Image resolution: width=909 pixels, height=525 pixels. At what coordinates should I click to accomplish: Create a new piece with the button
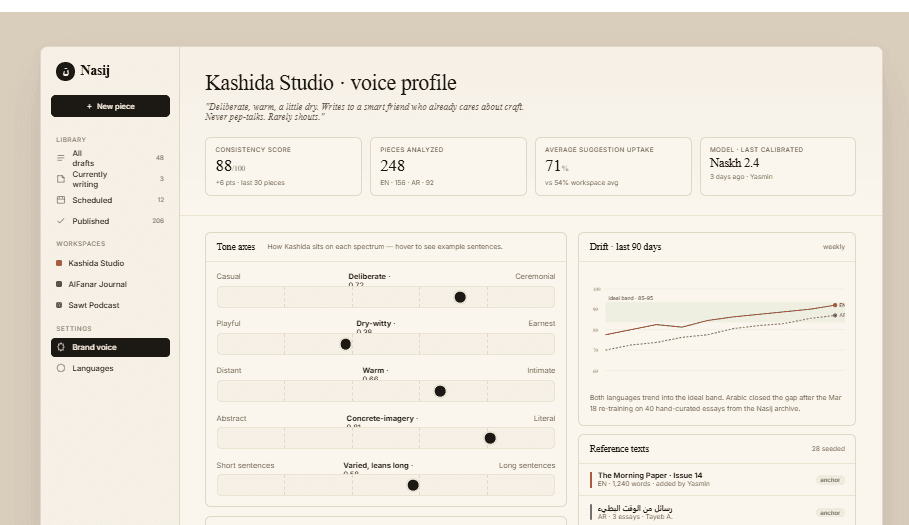click(x=110, y=106)
